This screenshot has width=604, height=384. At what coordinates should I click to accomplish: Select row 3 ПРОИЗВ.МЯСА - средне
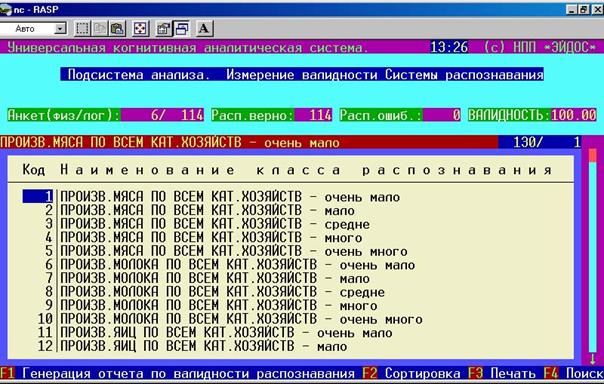[208, 224]
